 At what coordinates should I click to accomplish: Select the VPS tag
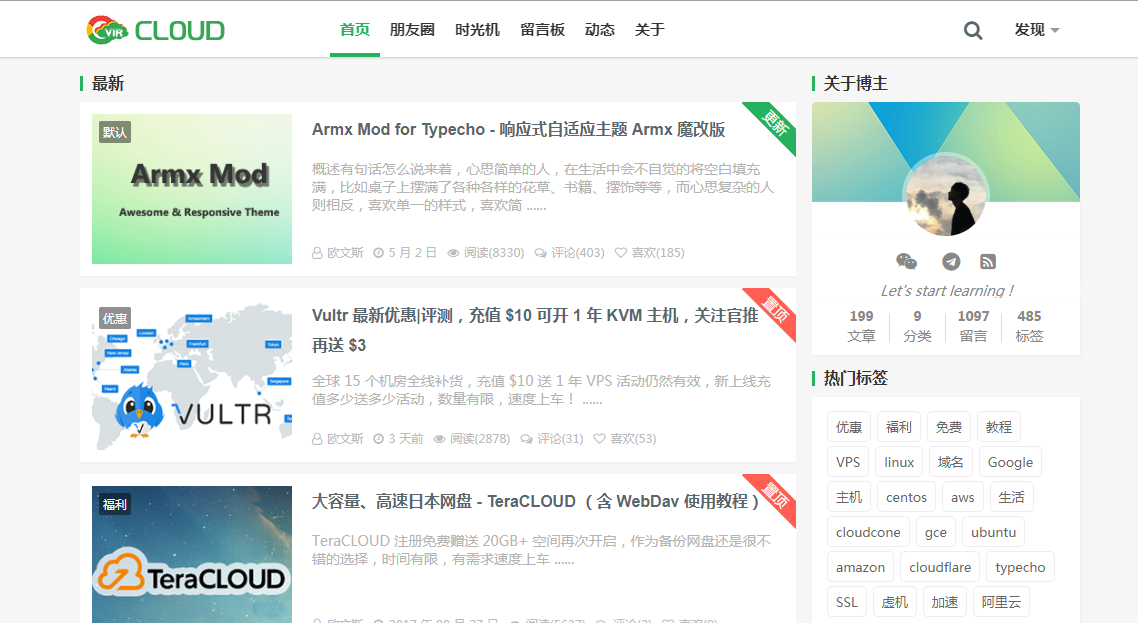848,462
